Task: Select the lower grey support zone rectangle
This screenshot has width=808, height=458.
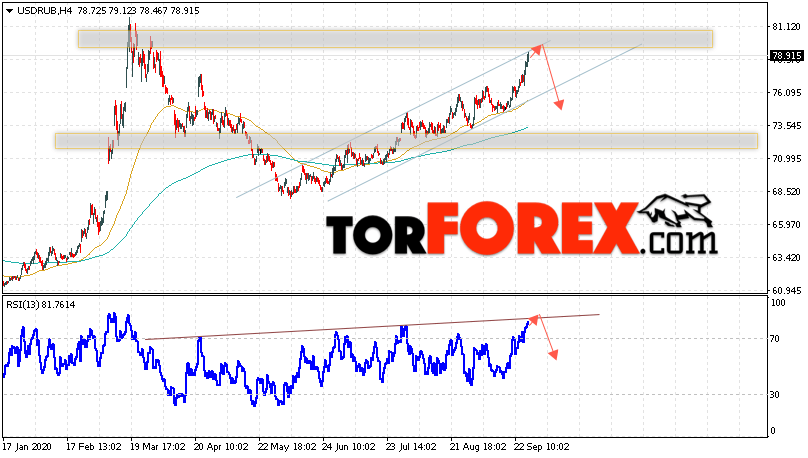Action: pyautogui.click(x=407, y=141)
